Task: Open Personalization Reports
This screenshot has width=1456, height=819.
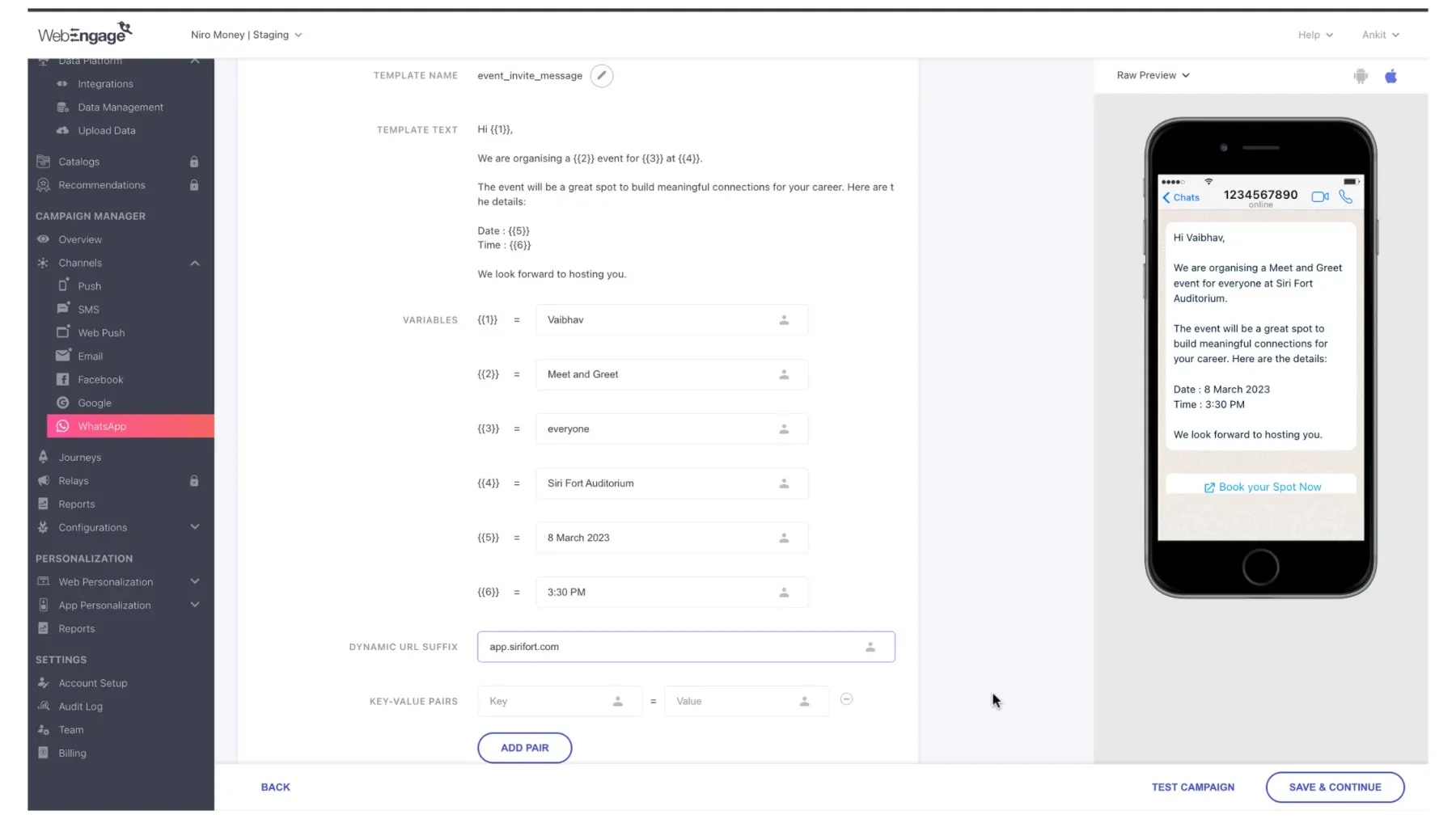Action: [x=76, y=629]
